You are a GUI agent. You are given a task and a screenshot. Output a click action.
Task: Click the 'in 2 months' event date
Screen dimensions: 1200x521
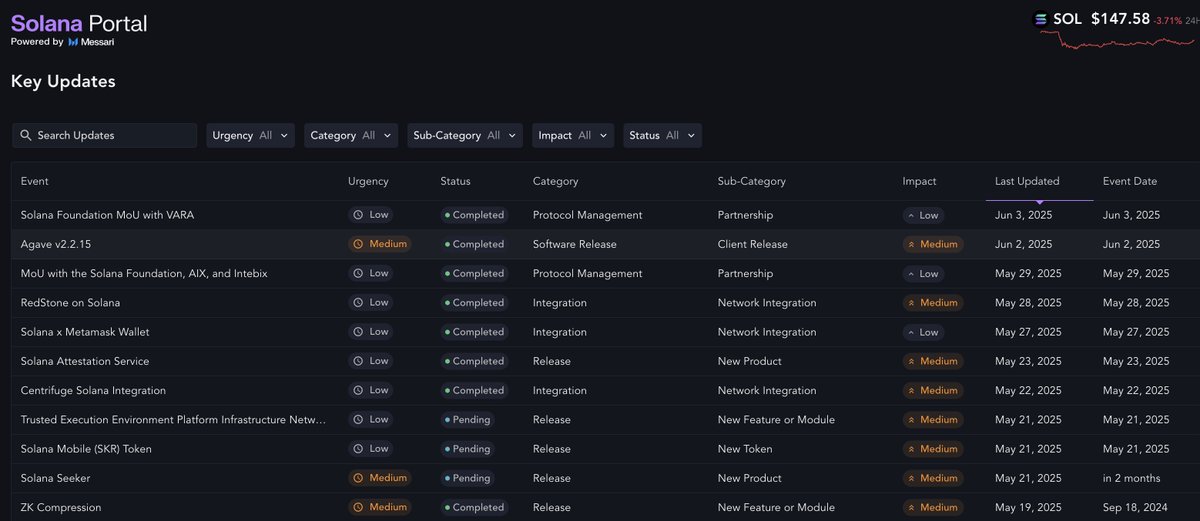[1132, 478]
